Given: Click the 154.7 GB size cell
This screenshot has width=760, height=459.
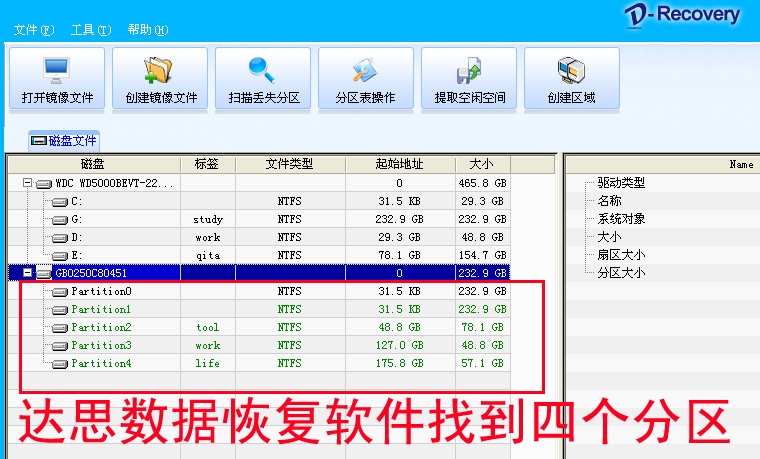Looking at the screenshot, I should pos(482,255).
